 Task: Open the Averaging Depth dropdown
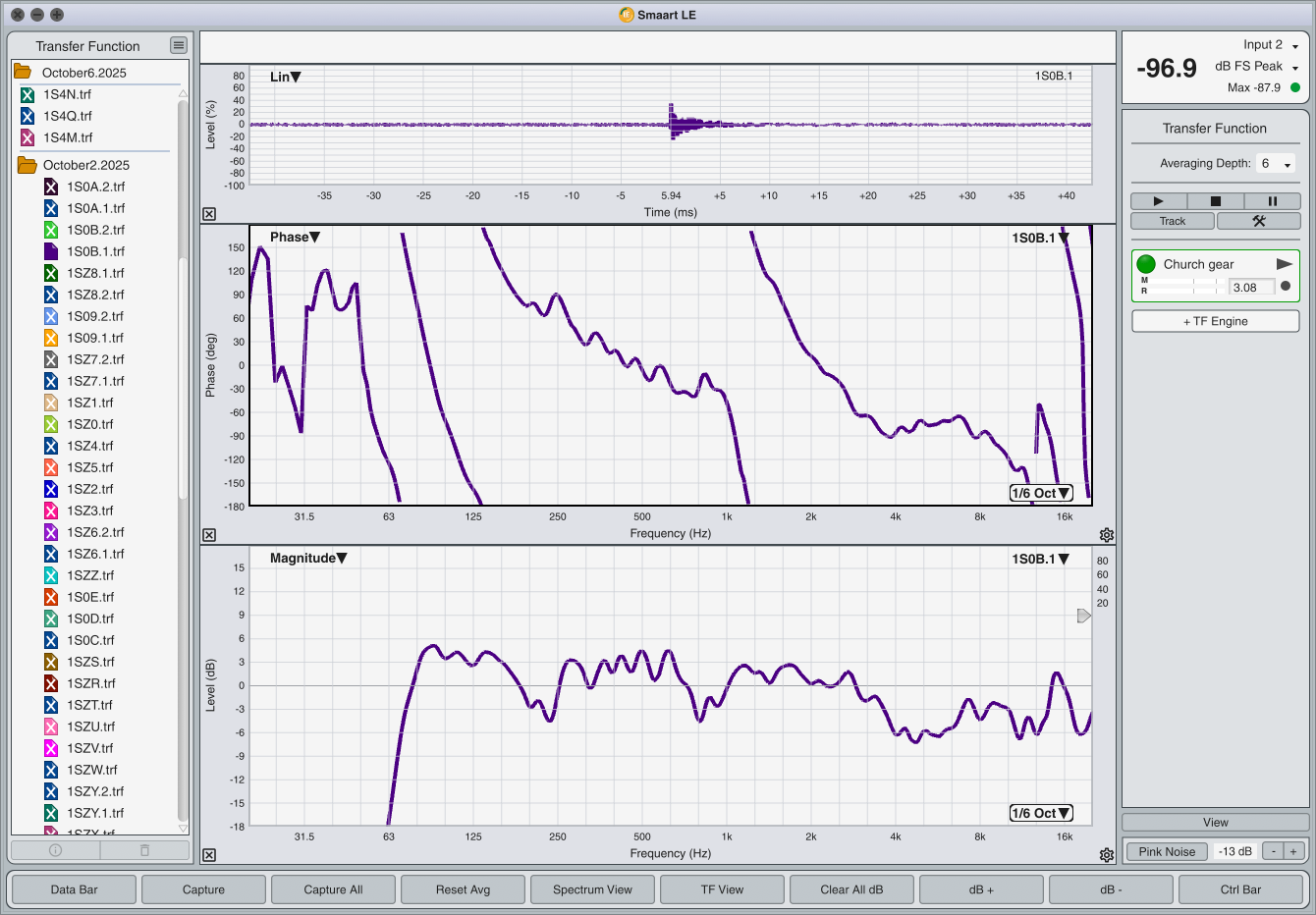click(x=1276, y=164)
